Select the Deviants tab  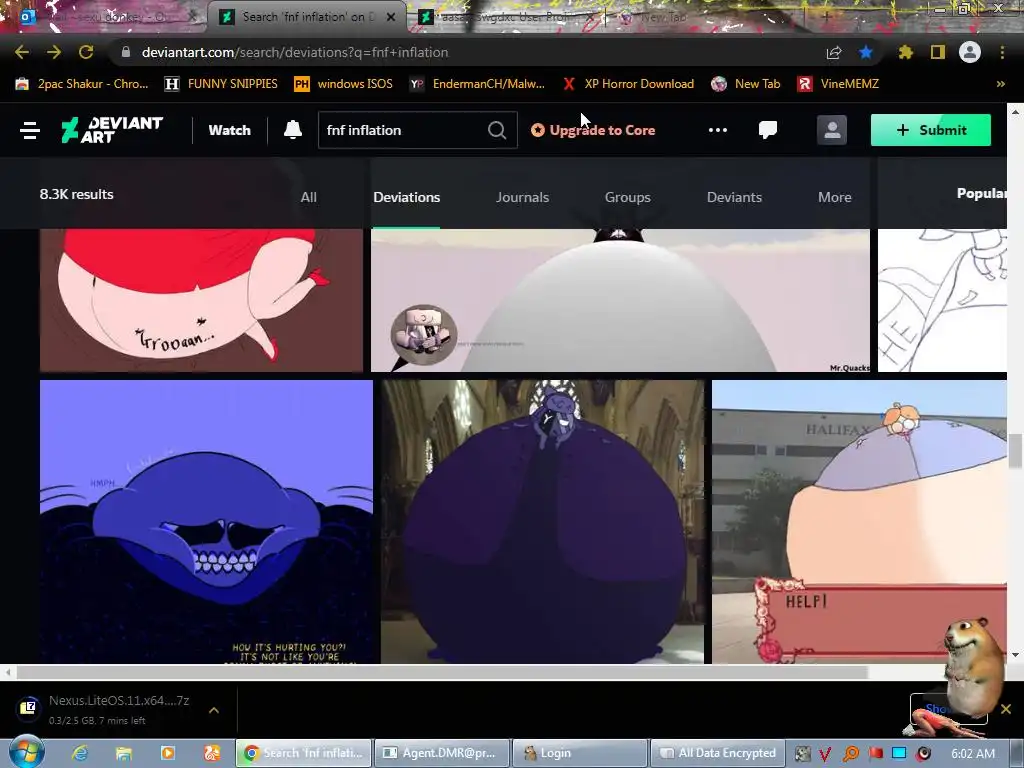734,197
